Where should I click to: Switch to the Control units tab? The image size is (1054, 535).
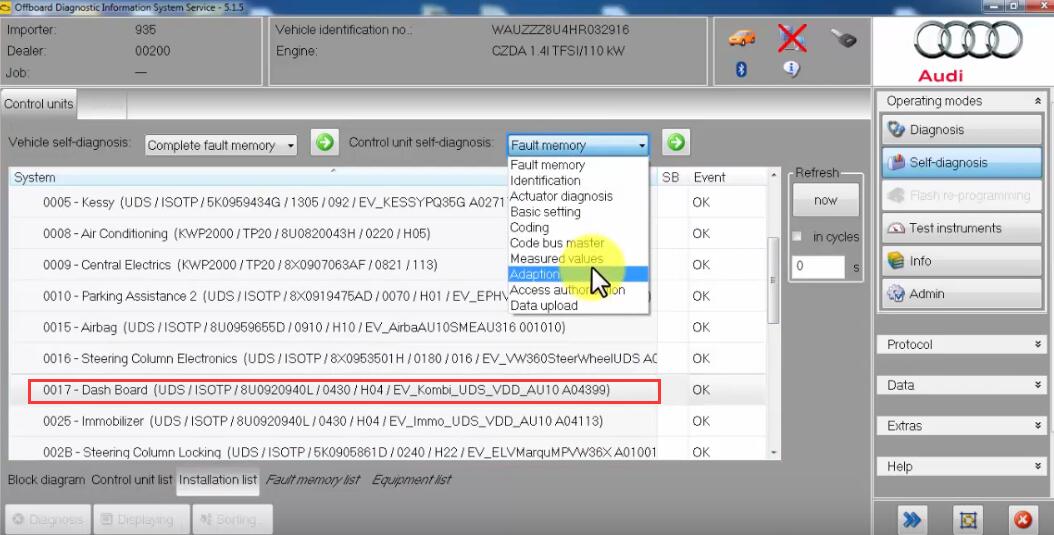point(39,104)
